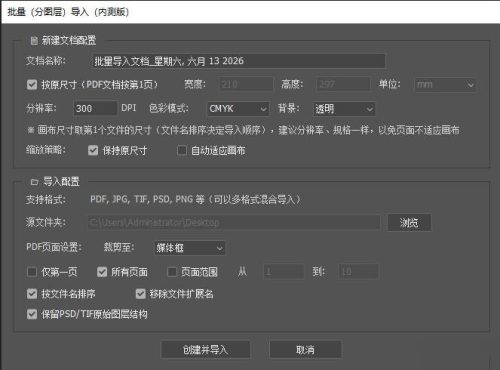
Task: Click the supported formats text PDF, JPG, TIF
Action: coord(195,200)
